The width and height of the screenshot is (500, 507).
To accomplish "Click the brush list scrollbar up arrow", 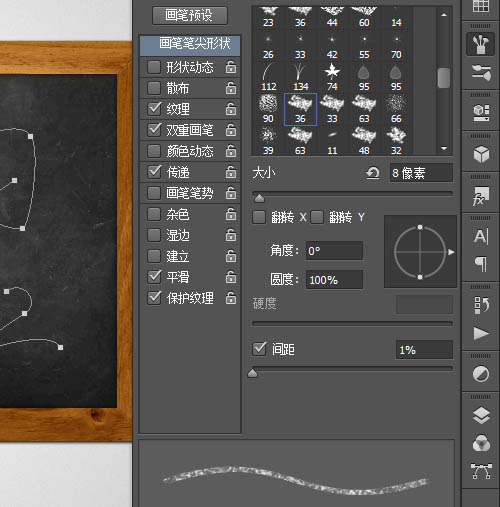I will pyautogui.click(x=444, y=15).
